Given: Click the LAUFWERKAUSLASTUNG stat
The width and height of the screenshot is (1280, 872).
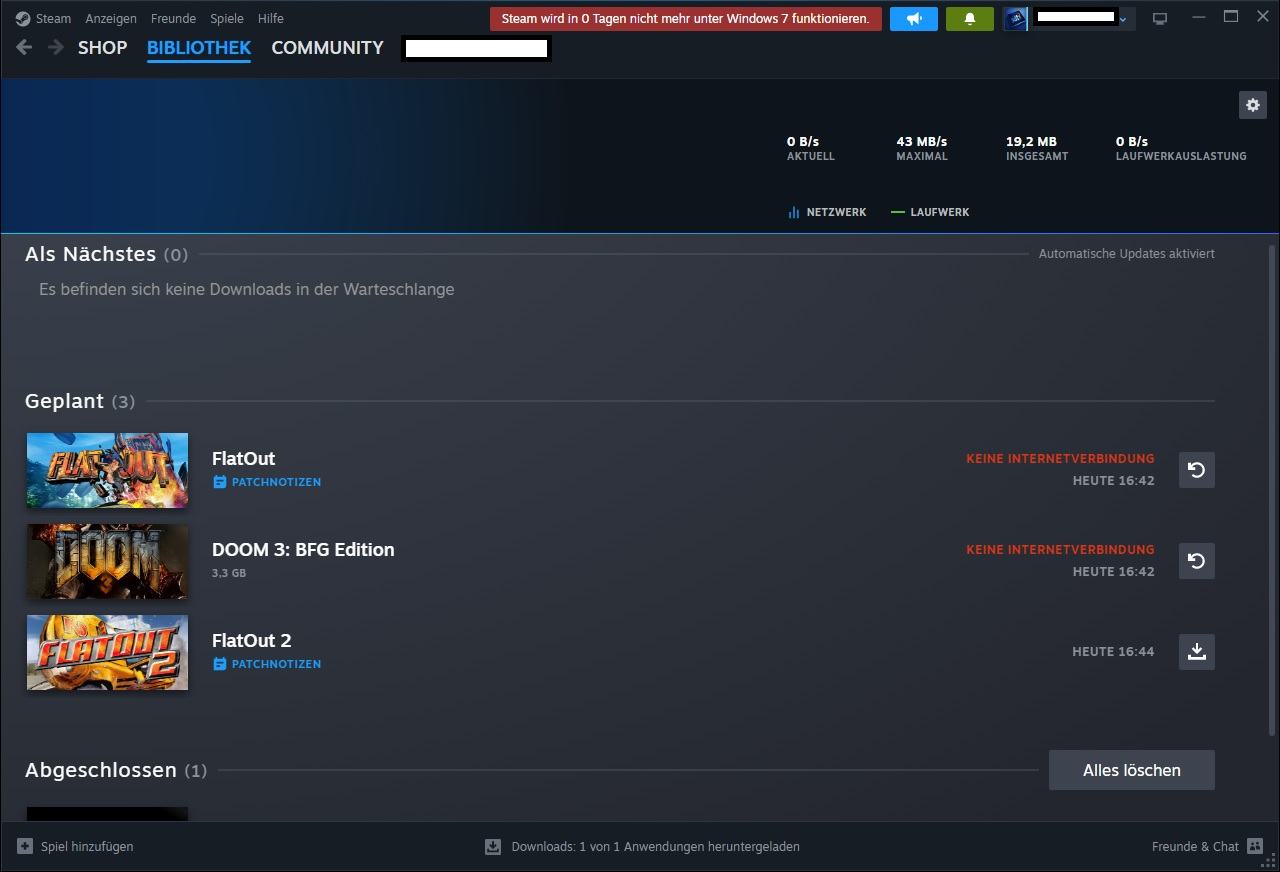Looking at the screenshot, I should click(1181, 148).
